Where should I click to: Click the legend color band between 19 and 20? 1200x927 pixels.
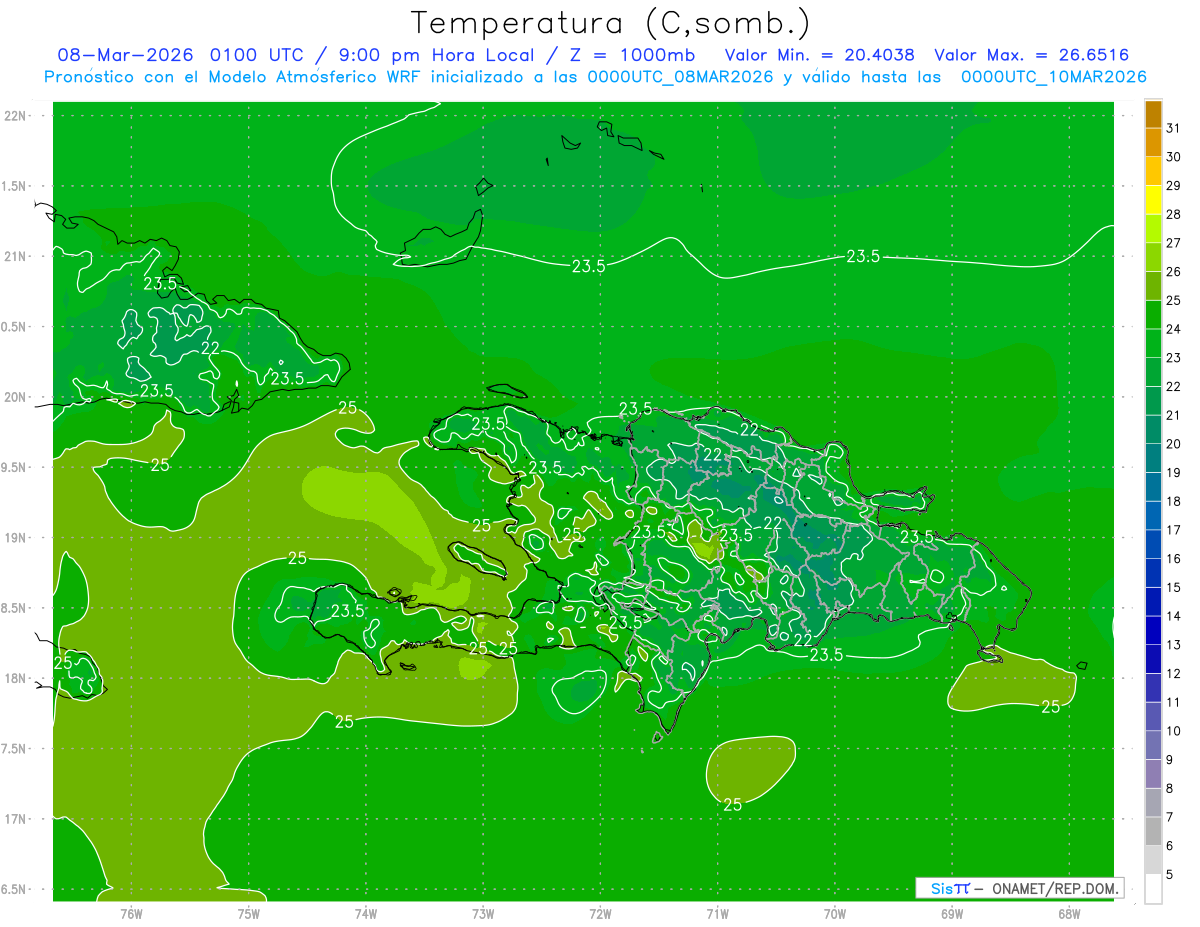1153,459
